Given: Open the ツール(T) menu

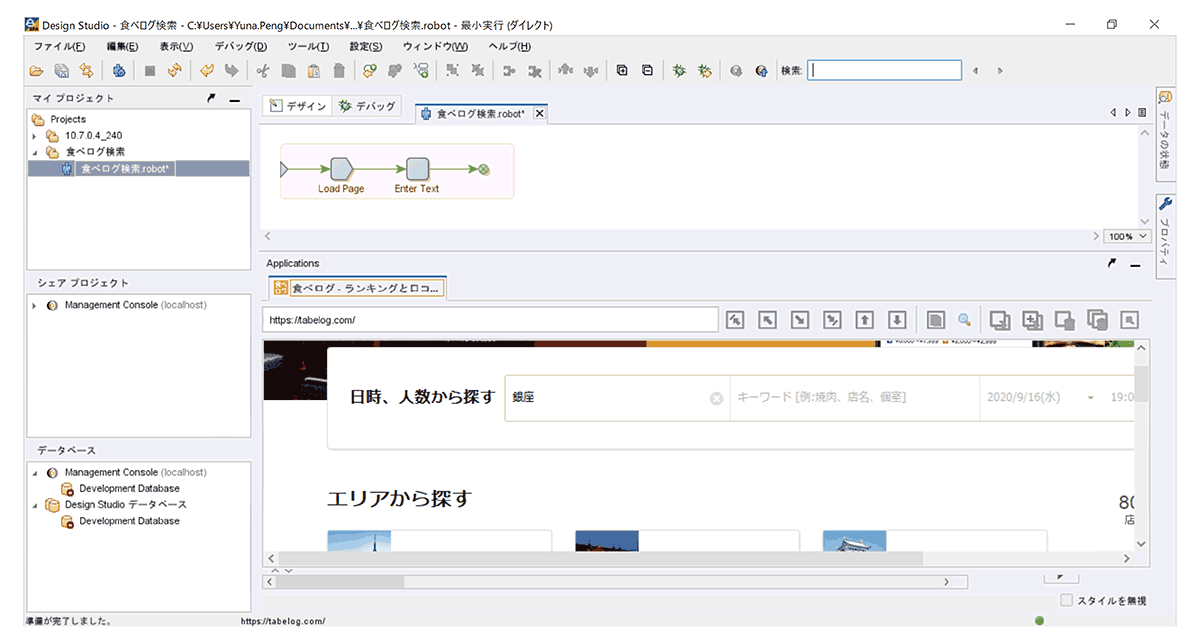Looking at the screenshot, I should (x=308, y=47).
